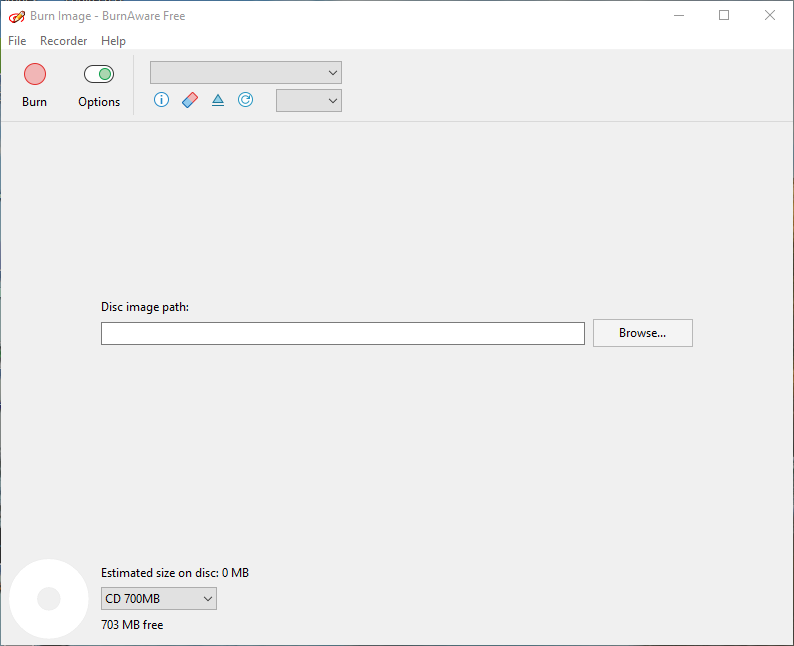Eject the disc tray icon

218,100
